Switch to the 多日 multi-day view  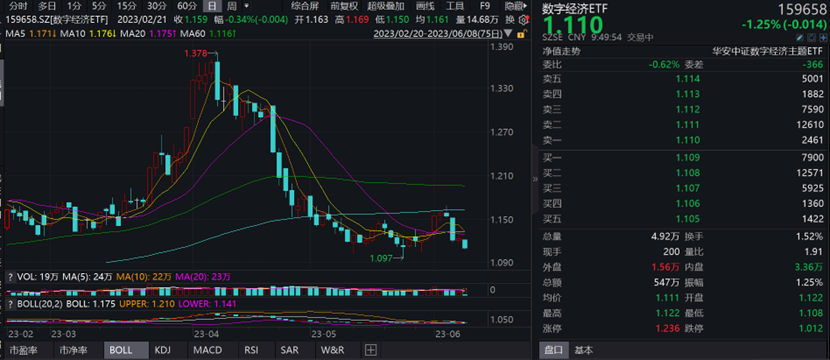tap(47, 6)
